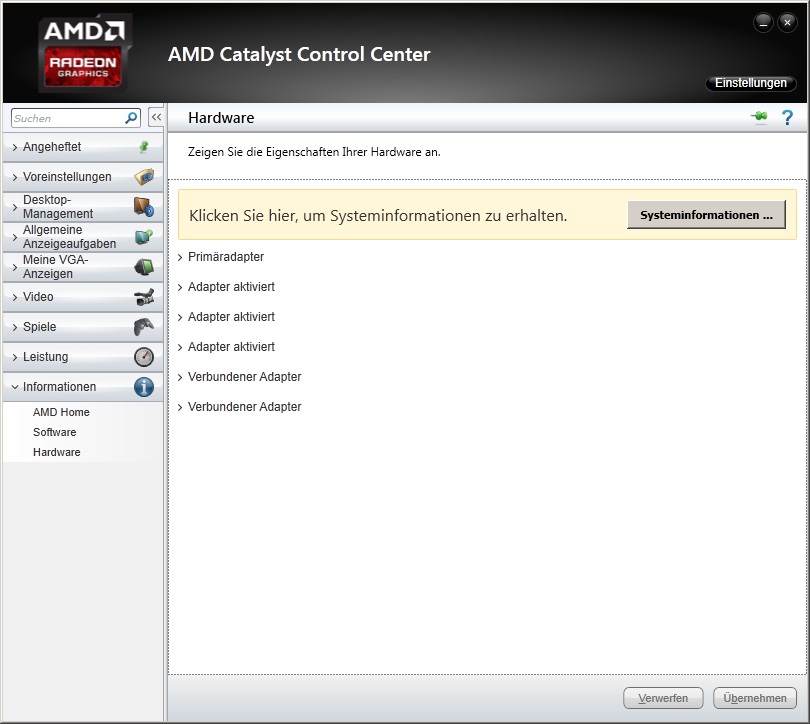Click the Leistung gauge icon
Image resolution: width=810 pixels, height=724 pixels.
(x=144, y=357)
